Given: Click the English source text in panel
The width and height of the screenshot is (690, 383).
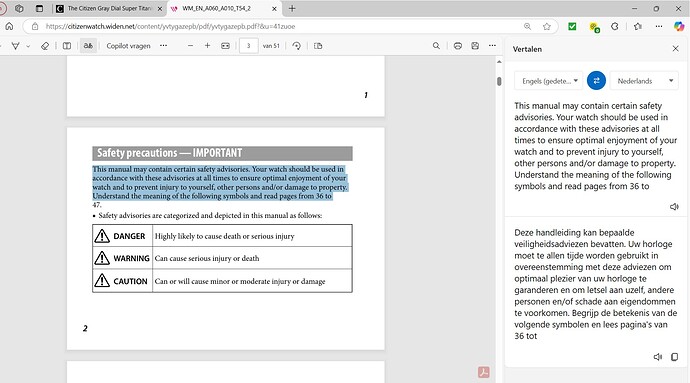Looking at the screenshot, I should click(595, 146).
